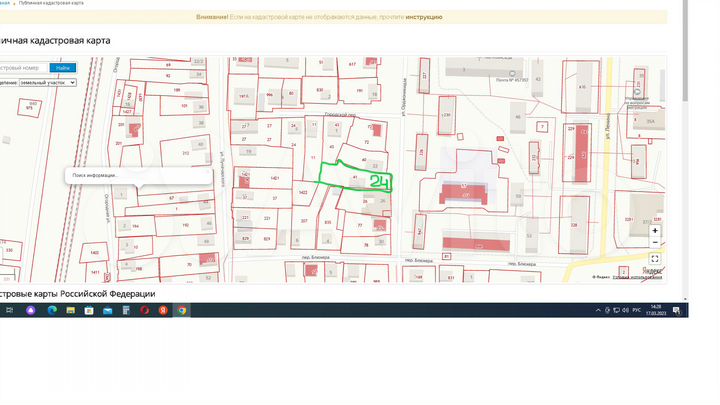The height and width of the screenshot is (405, 720).
Task: Zoom in the map with plus button
Action: click(655, 230)
